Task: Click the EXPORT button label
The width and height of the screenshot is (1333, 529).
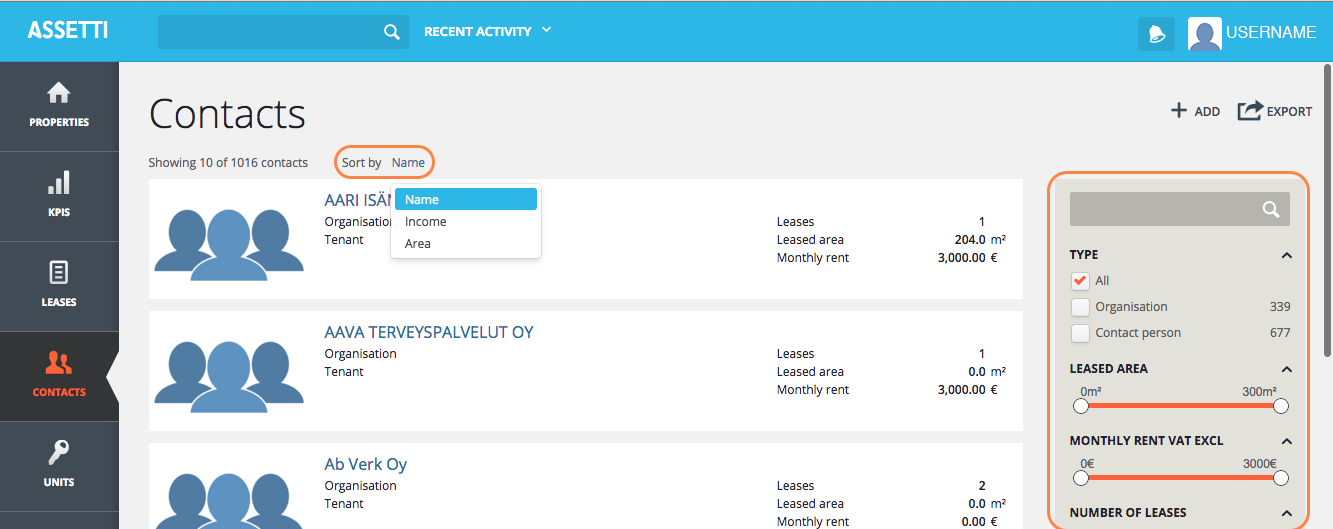Action: click(x=1290, y=112)
